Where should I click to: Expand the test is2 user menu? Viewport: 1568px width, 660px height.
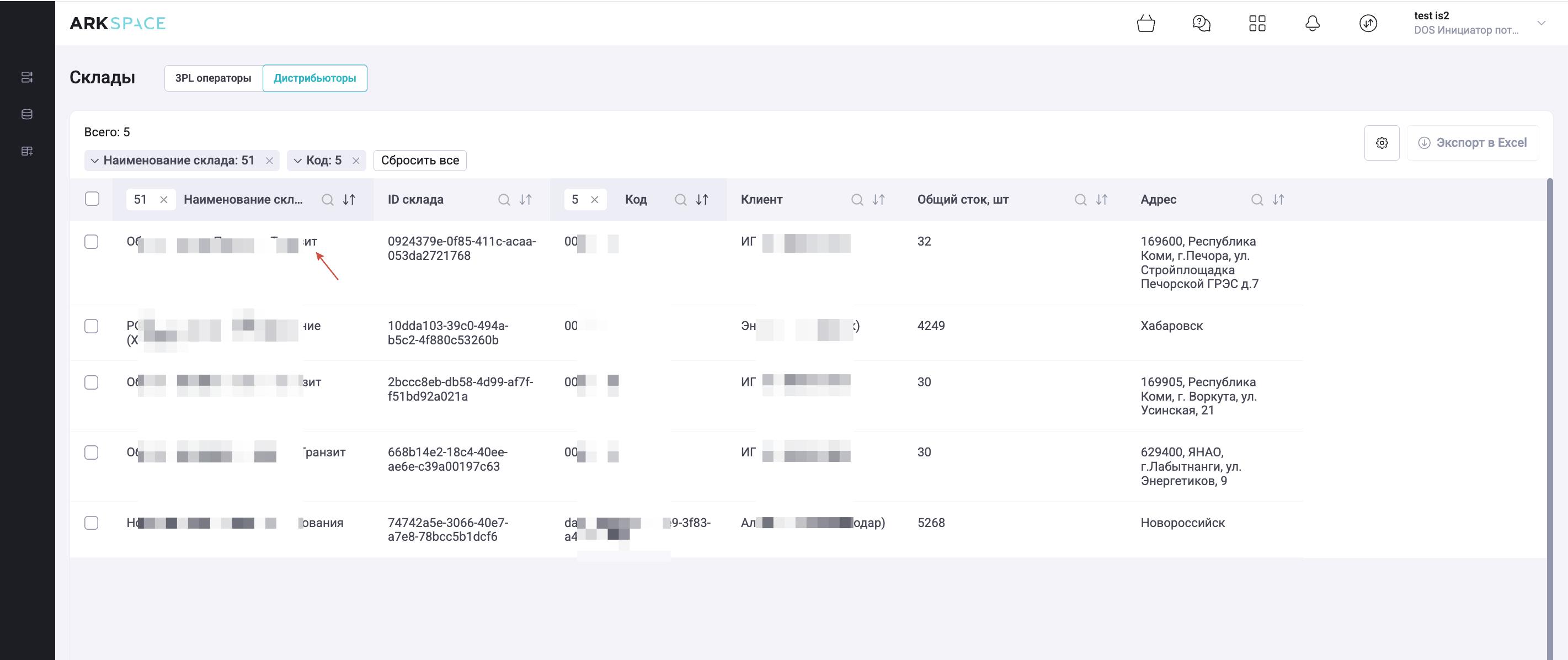coord(1541,23)
